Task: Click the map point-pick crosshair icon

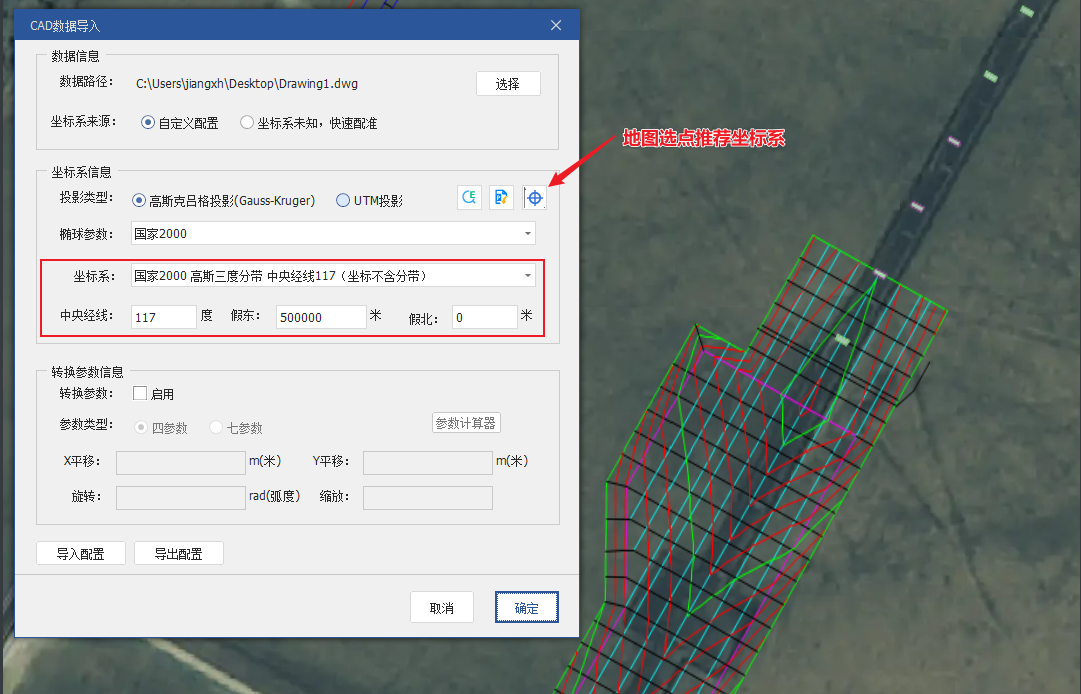Action: [535, 198]
